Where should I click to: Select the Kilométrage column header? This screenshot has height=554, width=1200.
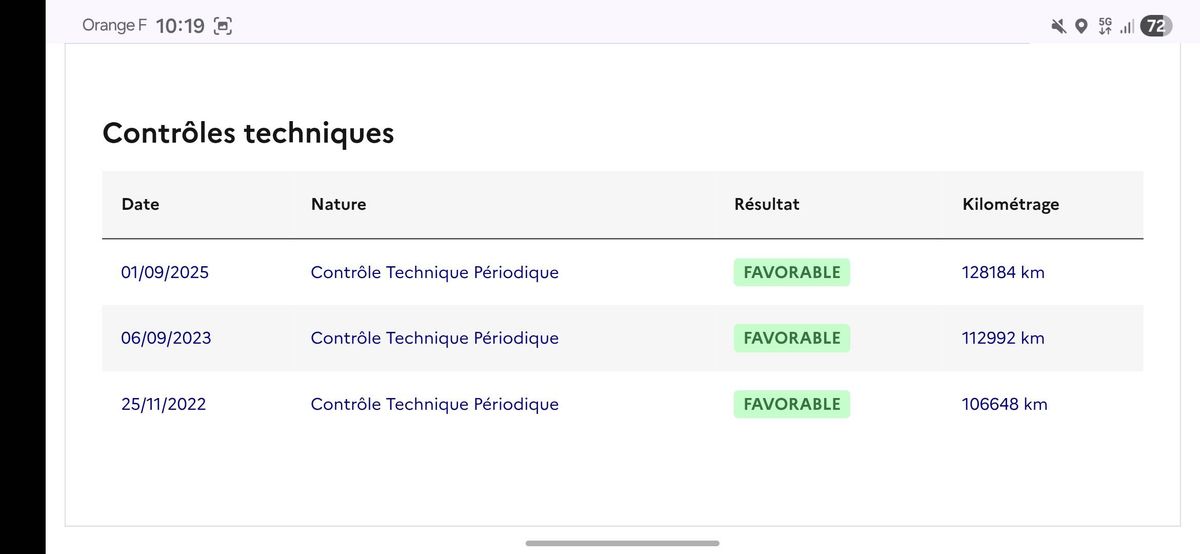[1010, 204]
